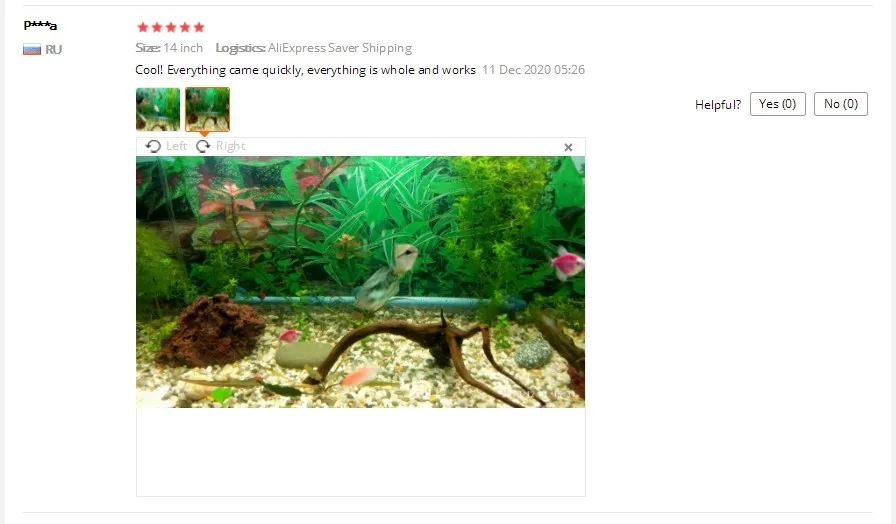Screen dimensions: 896x524
Task: Click the "Size: 14 inch" label
Action: [x=169, y=48]
